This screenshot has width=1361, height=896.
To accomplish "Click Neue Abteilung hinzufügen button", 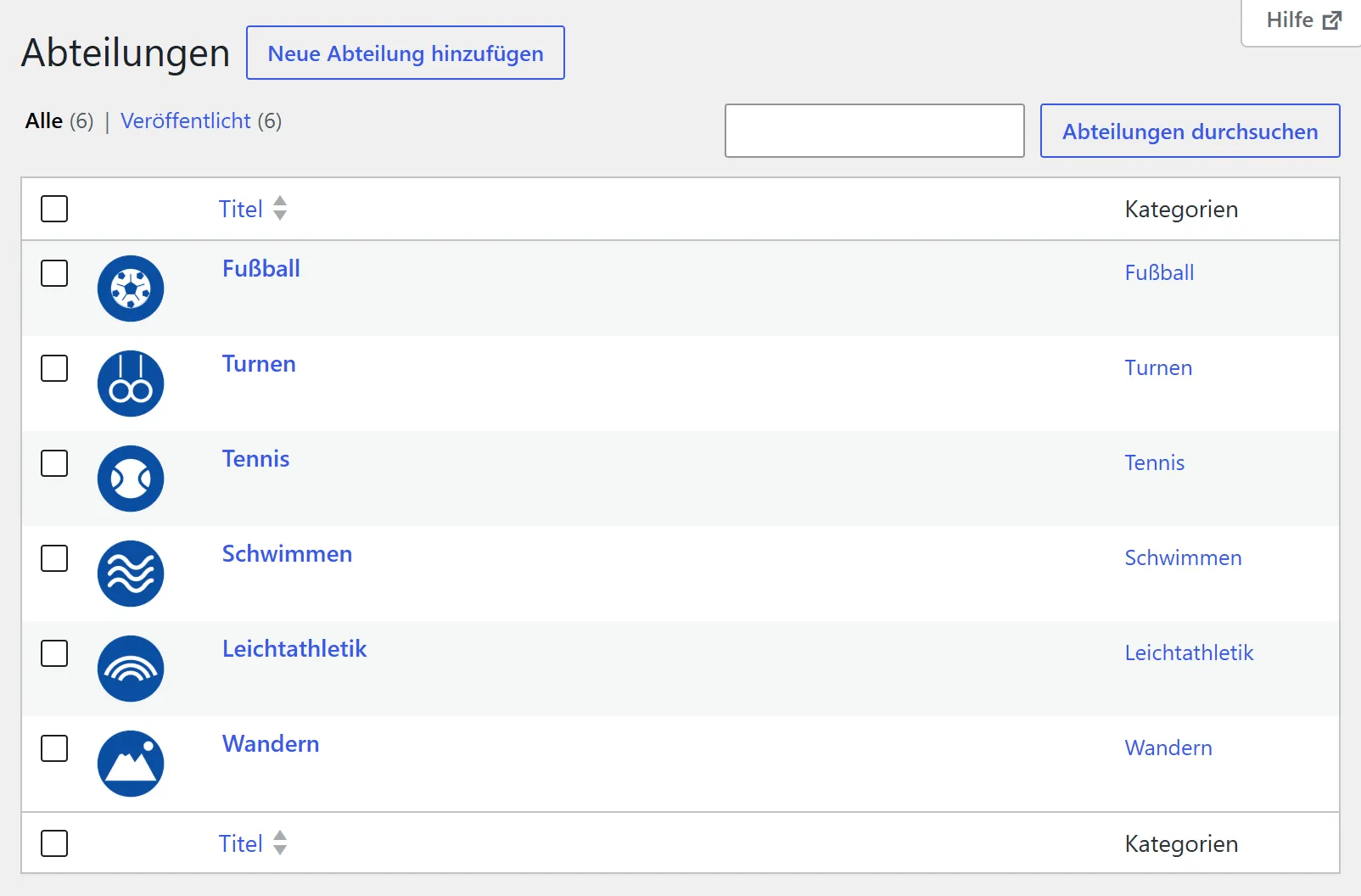I will tap(406, 53).
